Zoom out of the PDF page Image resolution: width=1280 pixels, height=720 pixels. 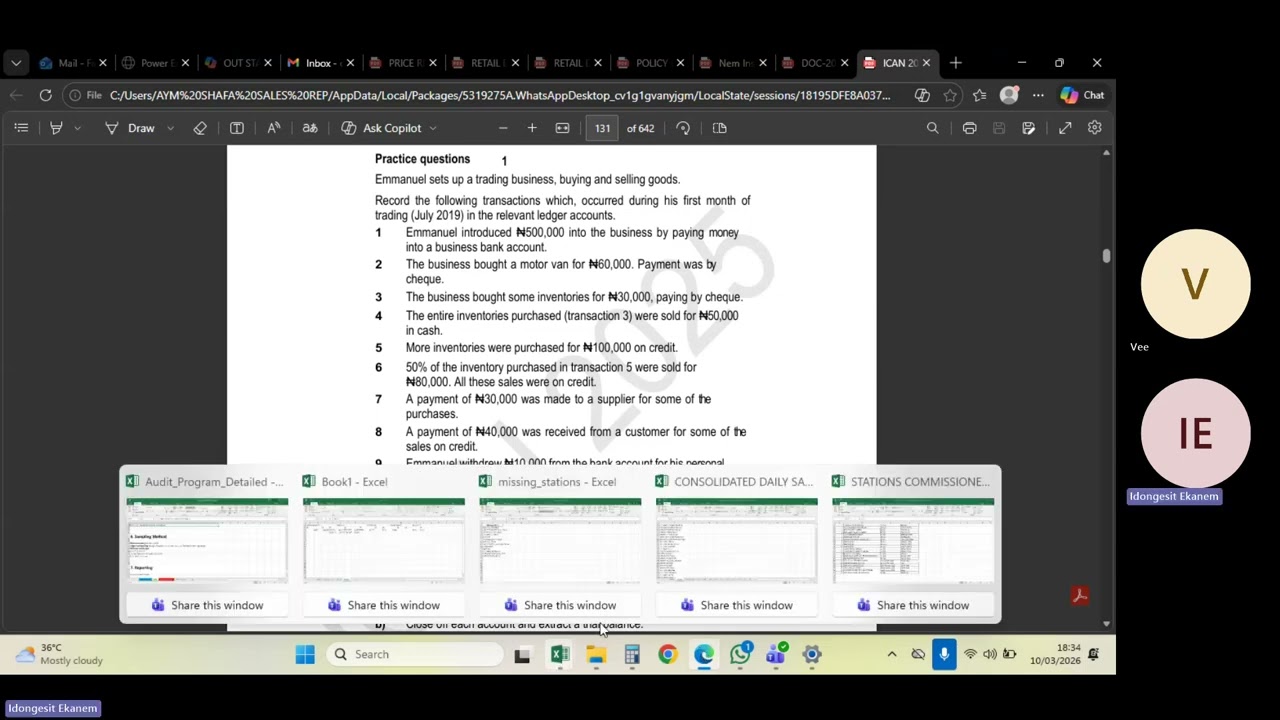point(503,128)
